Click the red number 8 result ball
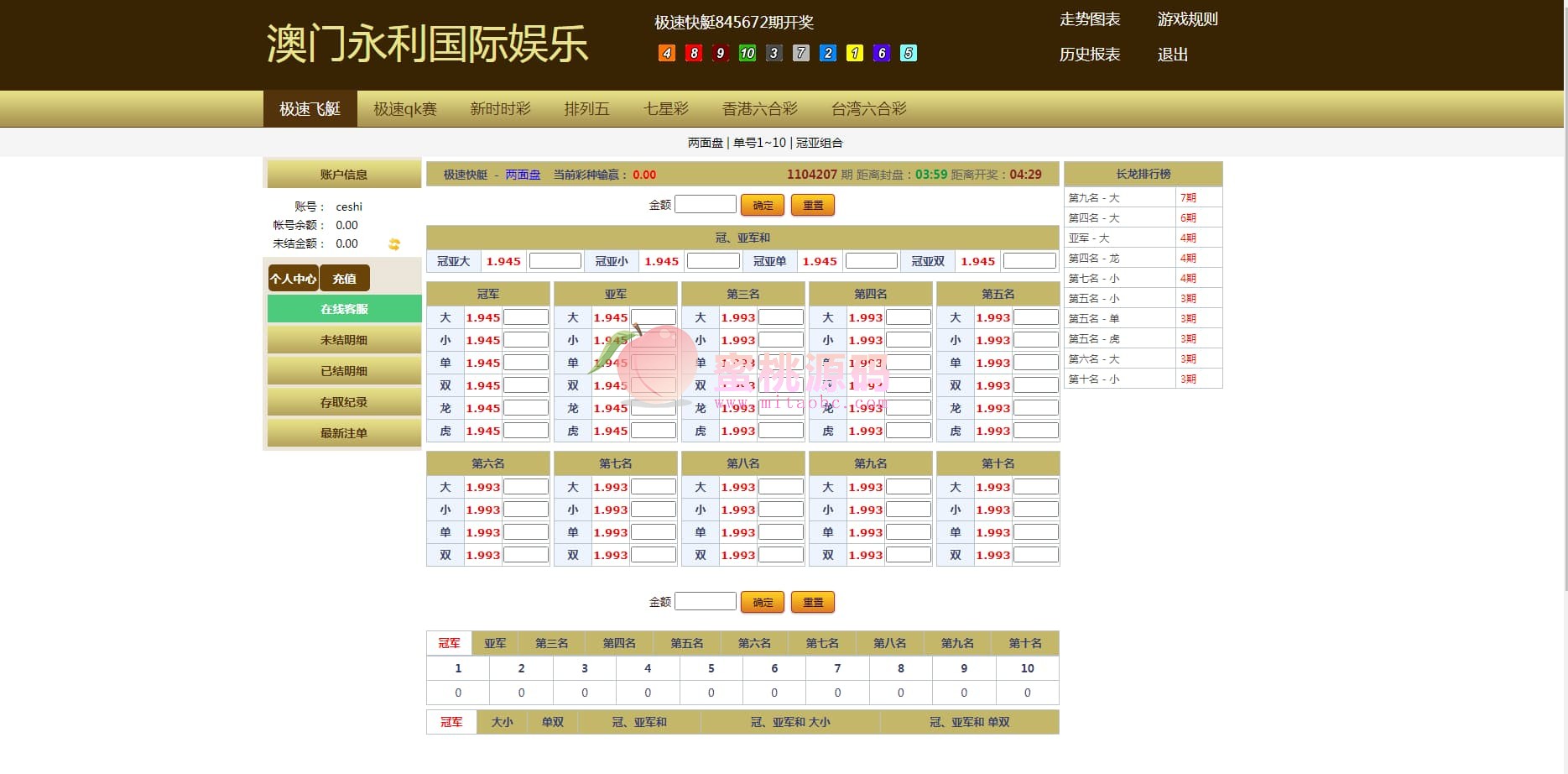The width and height of the screenshot is (1568, 774). click(x=694, y=53)
